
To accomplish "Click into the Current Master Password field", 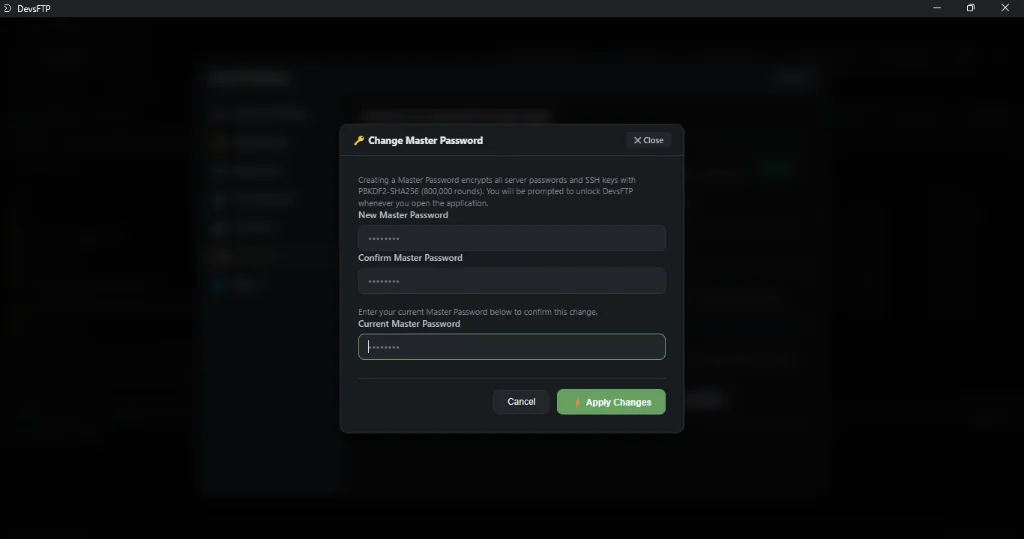I will click(511, 347).
